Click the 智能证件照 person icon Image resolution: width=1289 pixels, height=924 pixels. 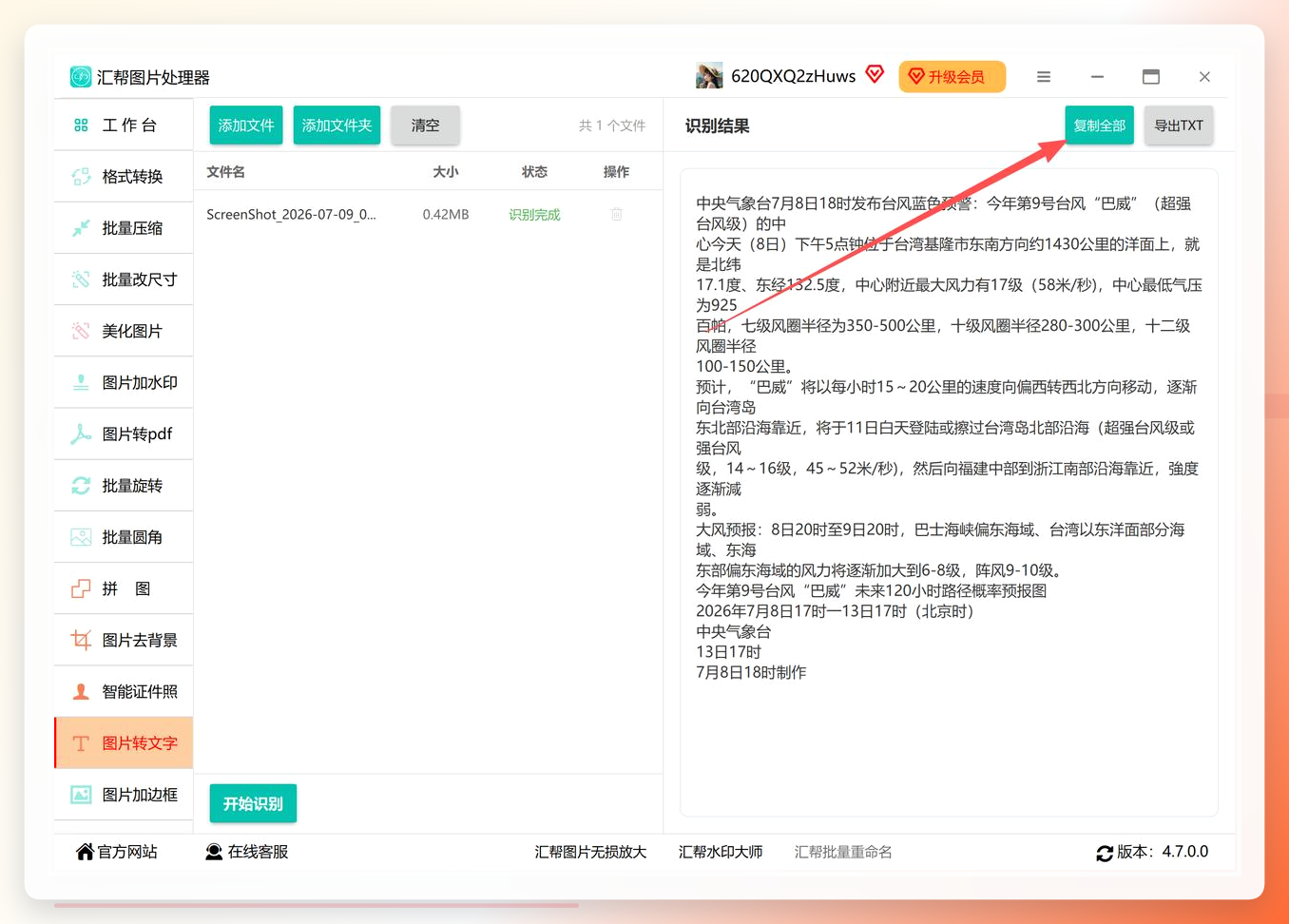point(81,691)
